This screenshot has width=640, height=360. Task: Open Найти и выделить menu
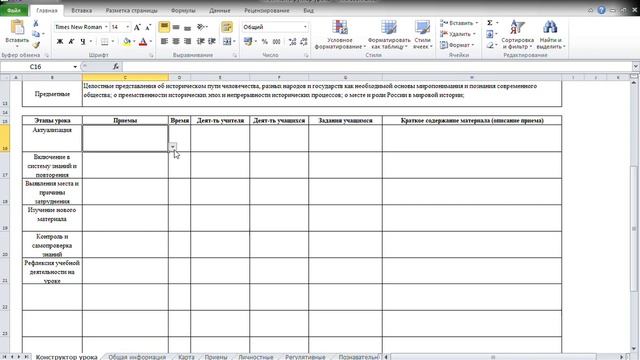[550, 35]
